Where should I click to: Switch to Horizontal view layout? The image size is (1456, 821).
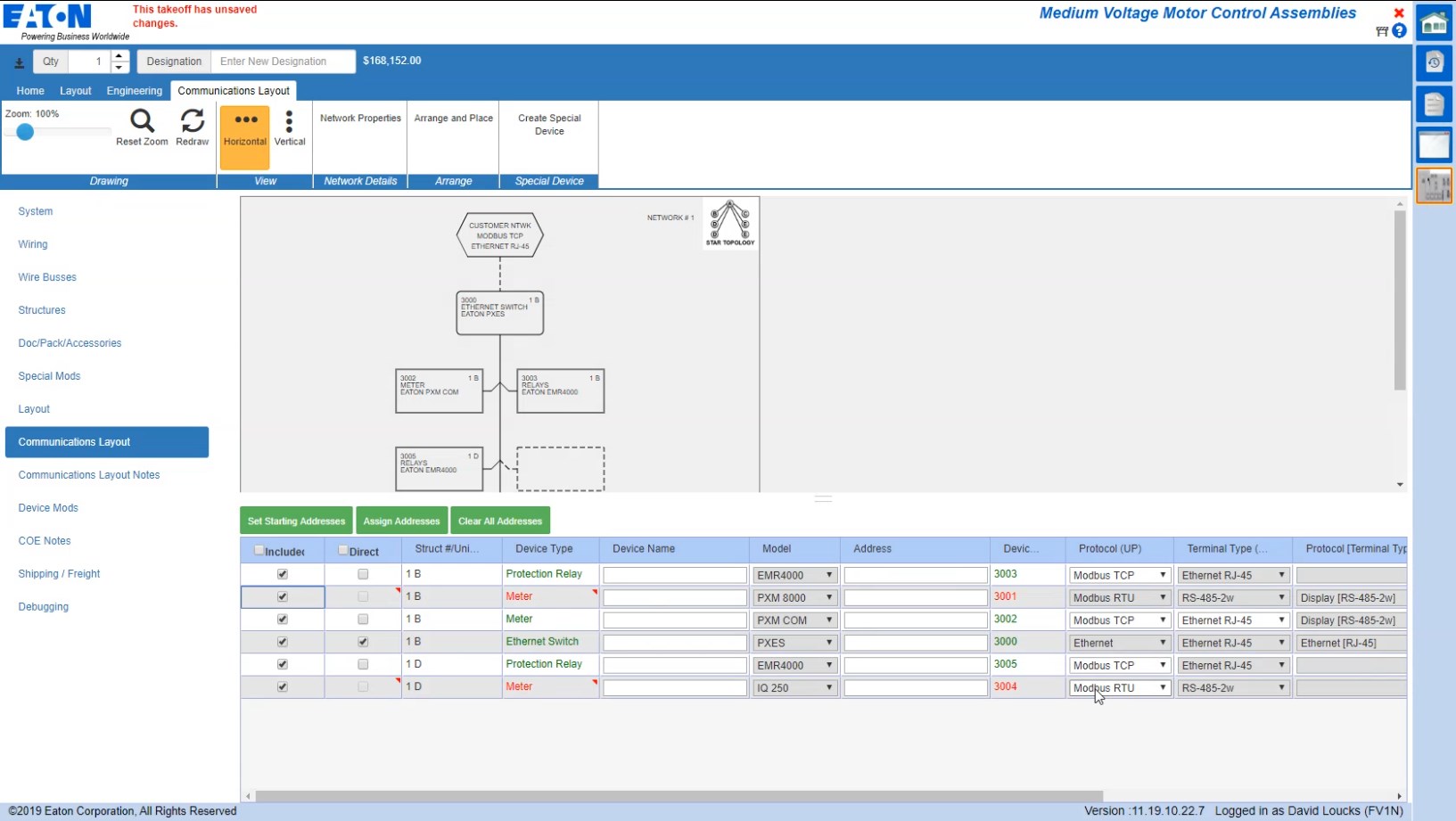click(245, 137)
